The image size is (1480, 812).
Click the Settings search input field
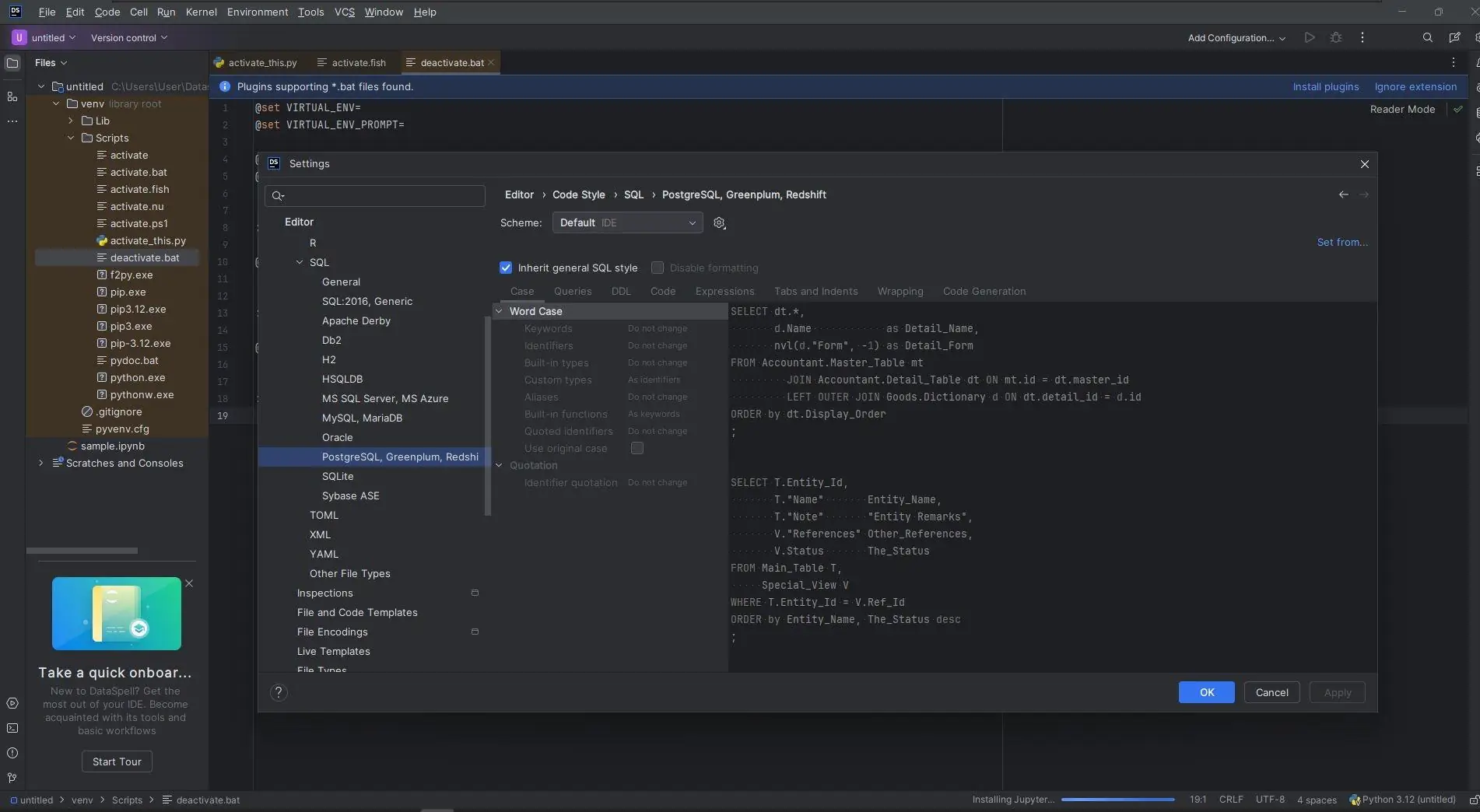coord(375,196)
